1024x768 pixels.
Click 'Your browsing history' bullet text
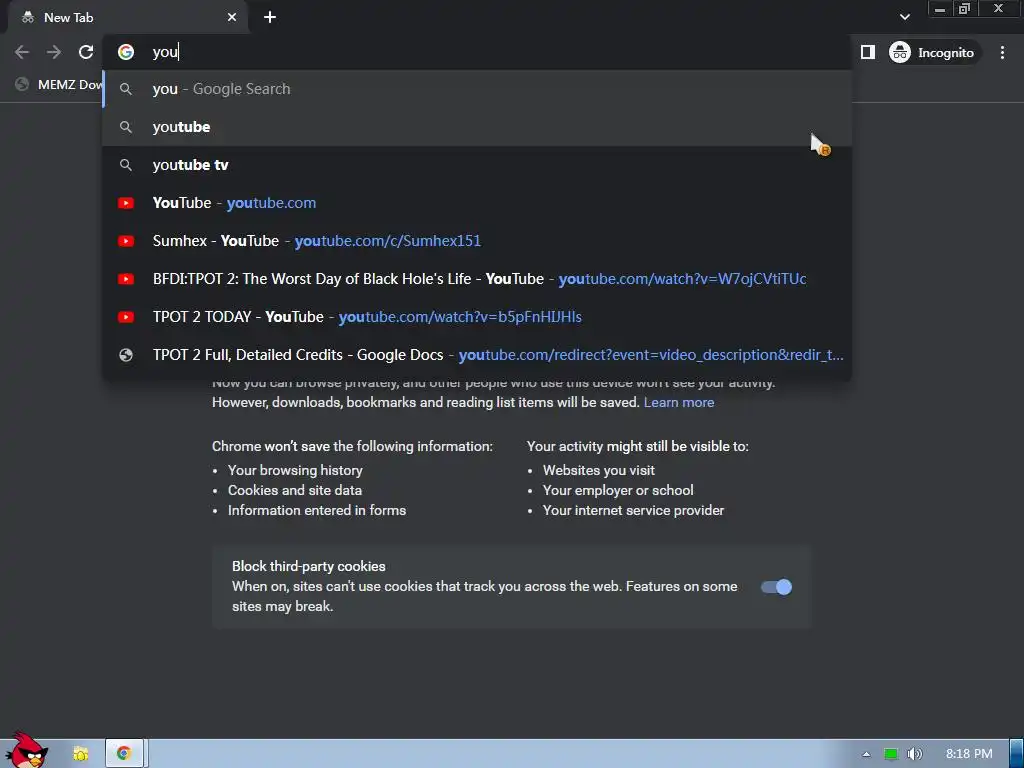(295, 470)
